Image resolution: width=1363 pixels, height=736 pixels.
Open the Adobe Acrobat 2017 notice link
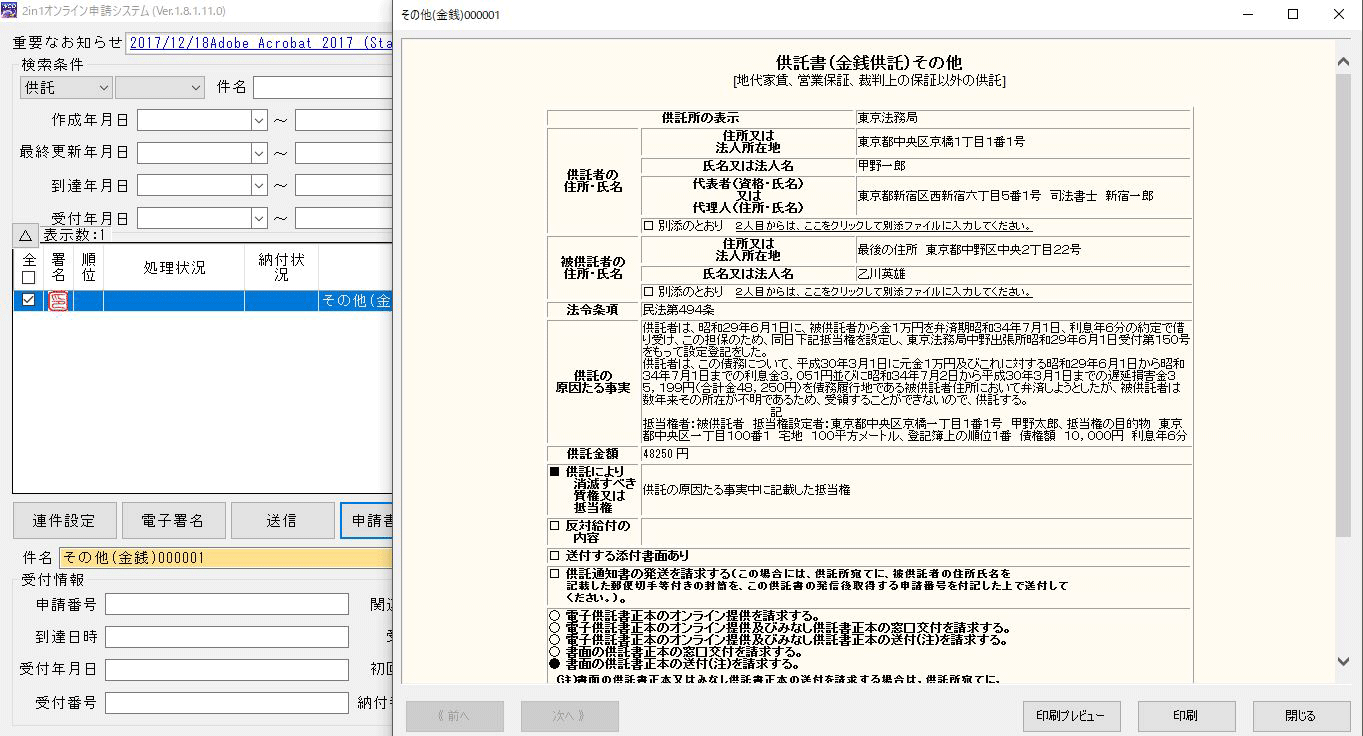260,43
